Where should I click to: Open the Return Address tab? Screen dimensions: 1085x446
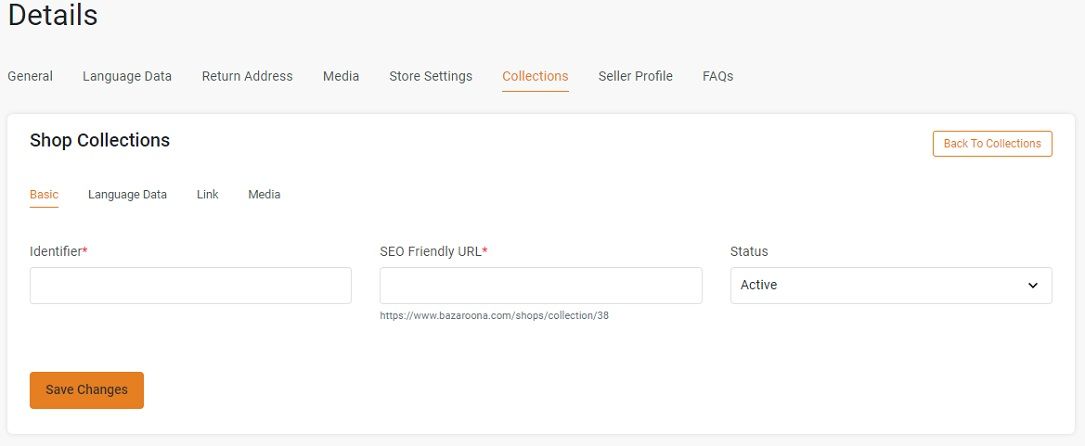click(x=247, y=76)
